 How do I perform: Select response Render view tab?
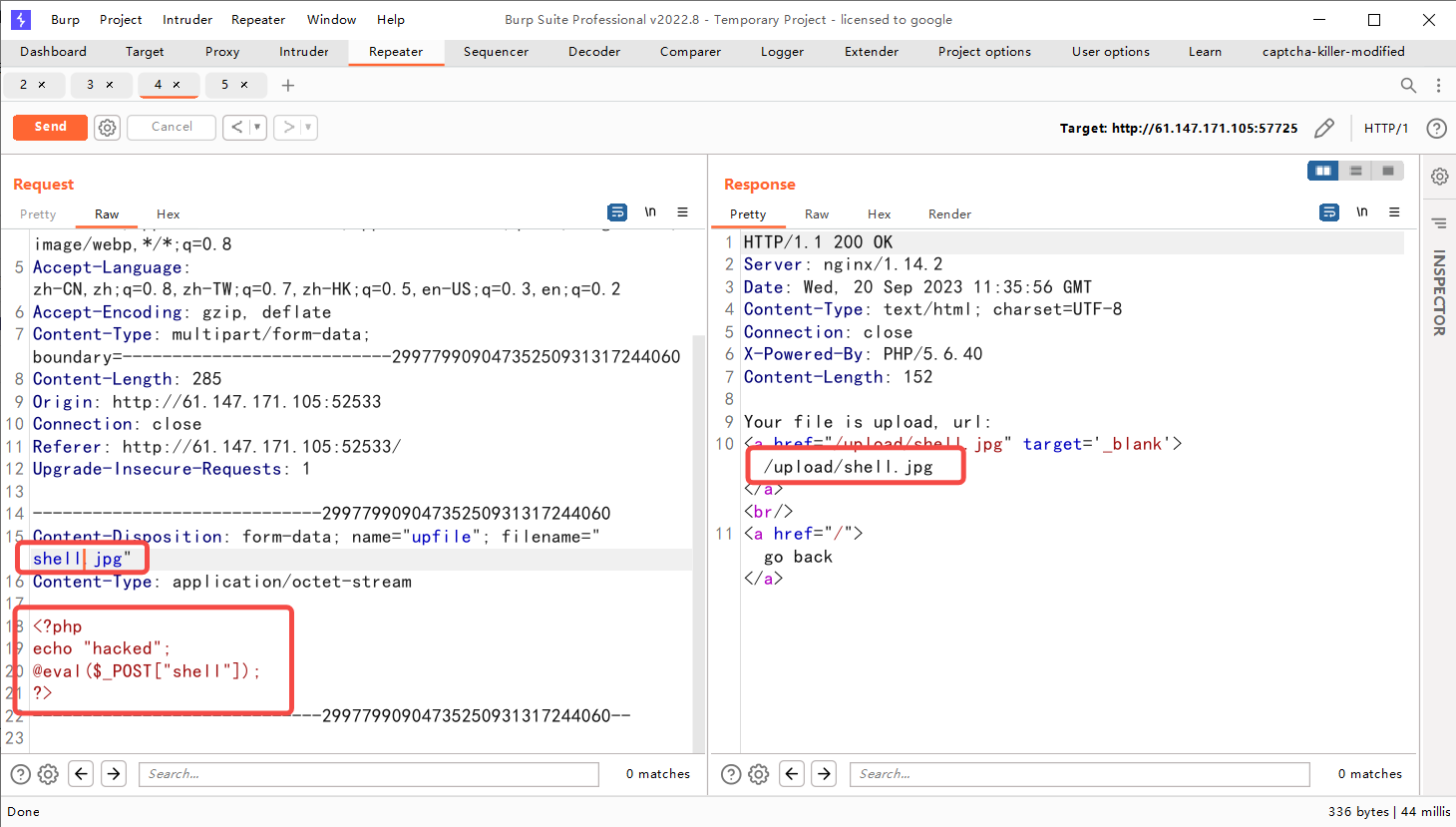949,214
